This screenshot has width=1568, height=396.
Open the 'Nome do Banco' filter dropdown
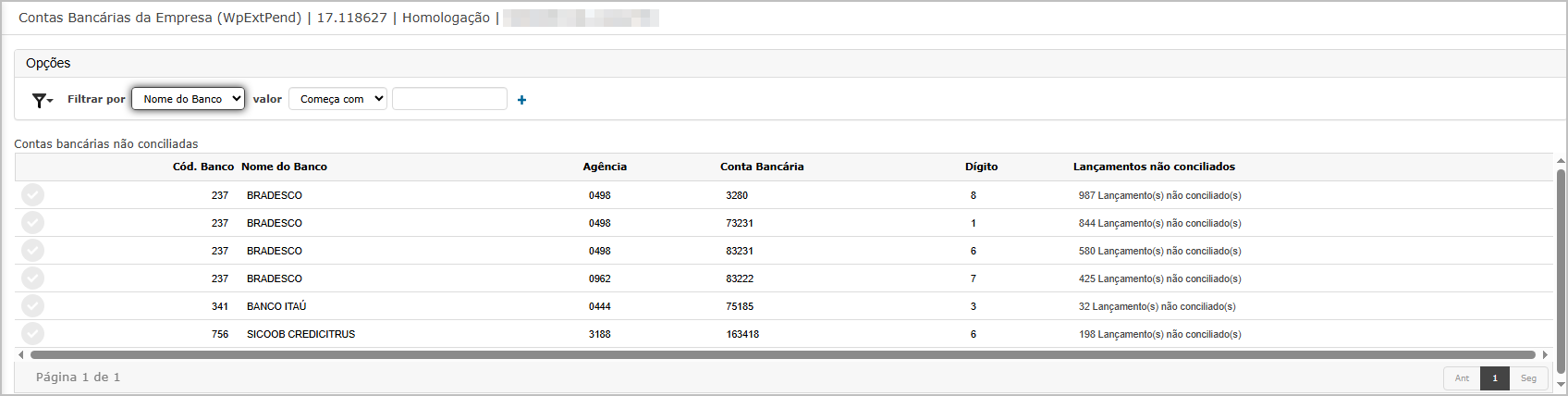tap(188, 99)
